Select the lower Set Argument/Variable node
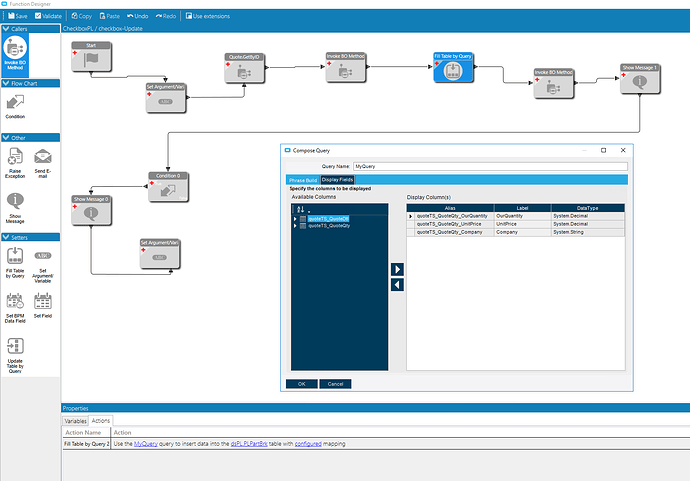The height and width of the screenshot is (481, 690). pyautogui.click(x=160, y=253)
